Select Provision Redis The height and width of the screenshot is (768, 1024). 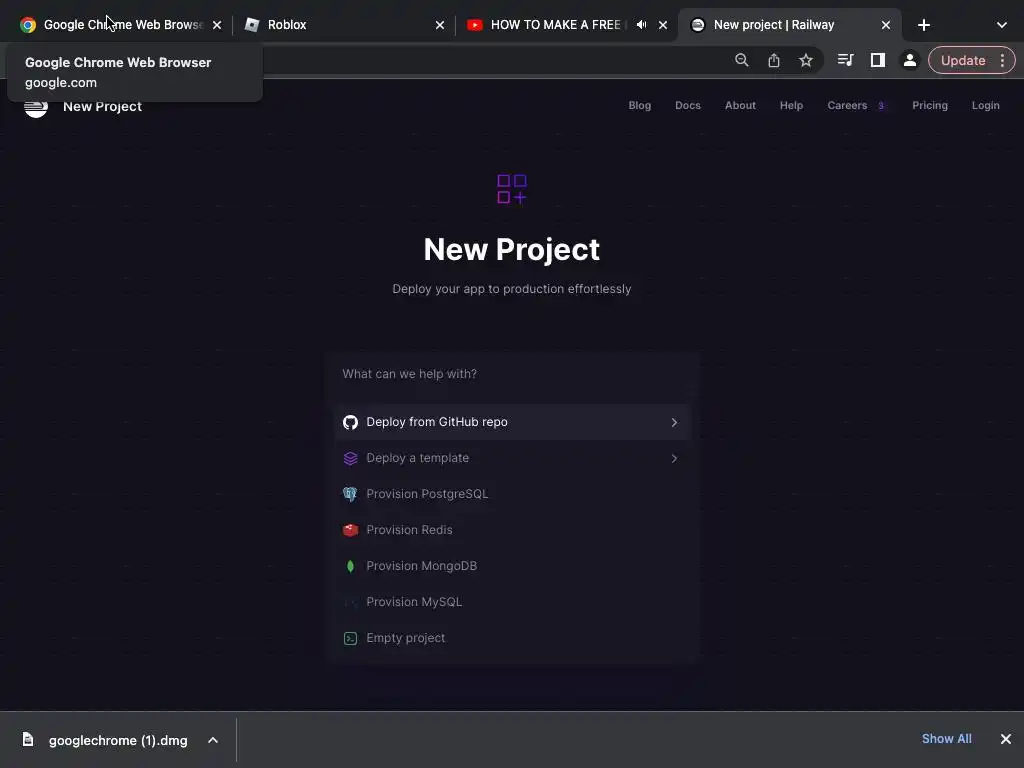pos(513,530)
